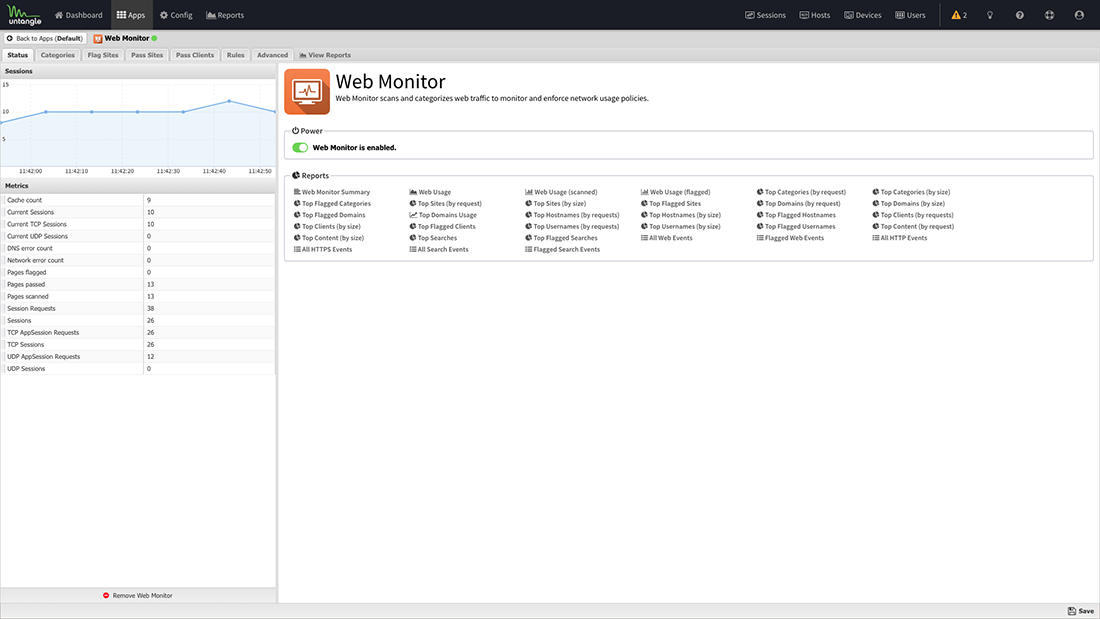Open the Flagged Web Events report
This screenshot has width=1100, height=619.
(x=791, y=238)
